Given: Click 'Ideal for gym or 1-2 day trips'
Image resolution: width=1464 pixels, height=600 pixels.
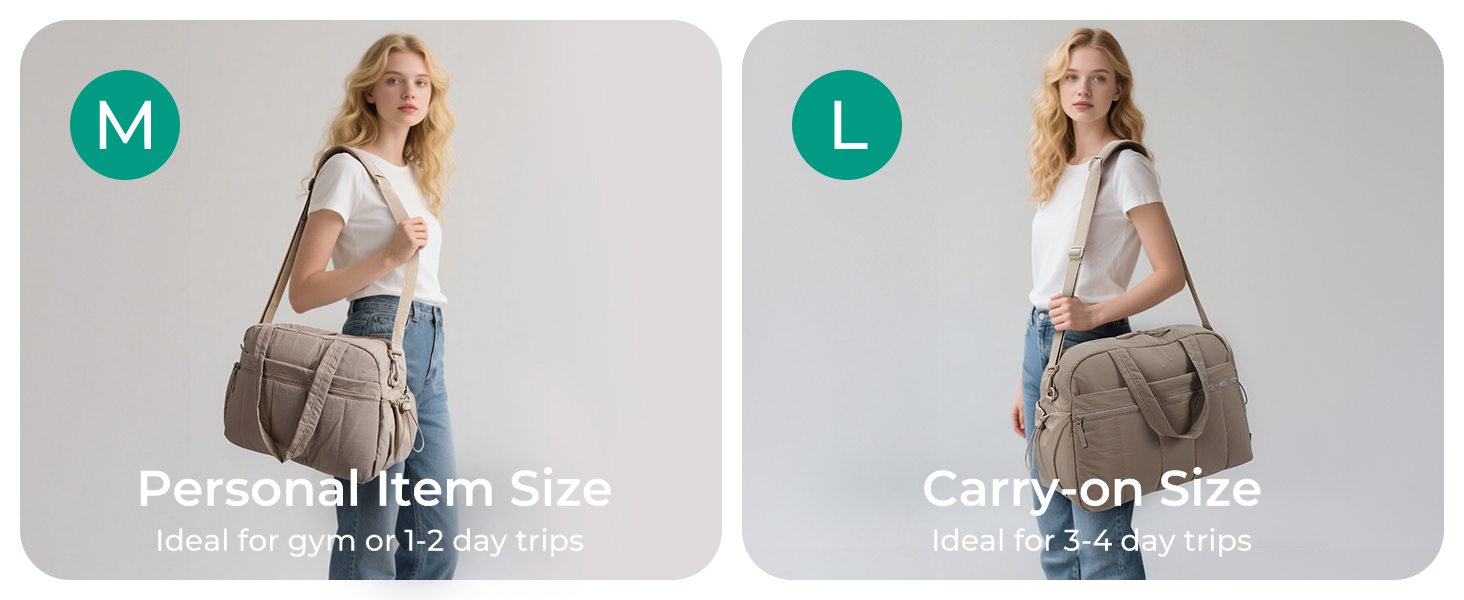Looking at the screenshot, I should pyautogui.click(x=370, y=542).
